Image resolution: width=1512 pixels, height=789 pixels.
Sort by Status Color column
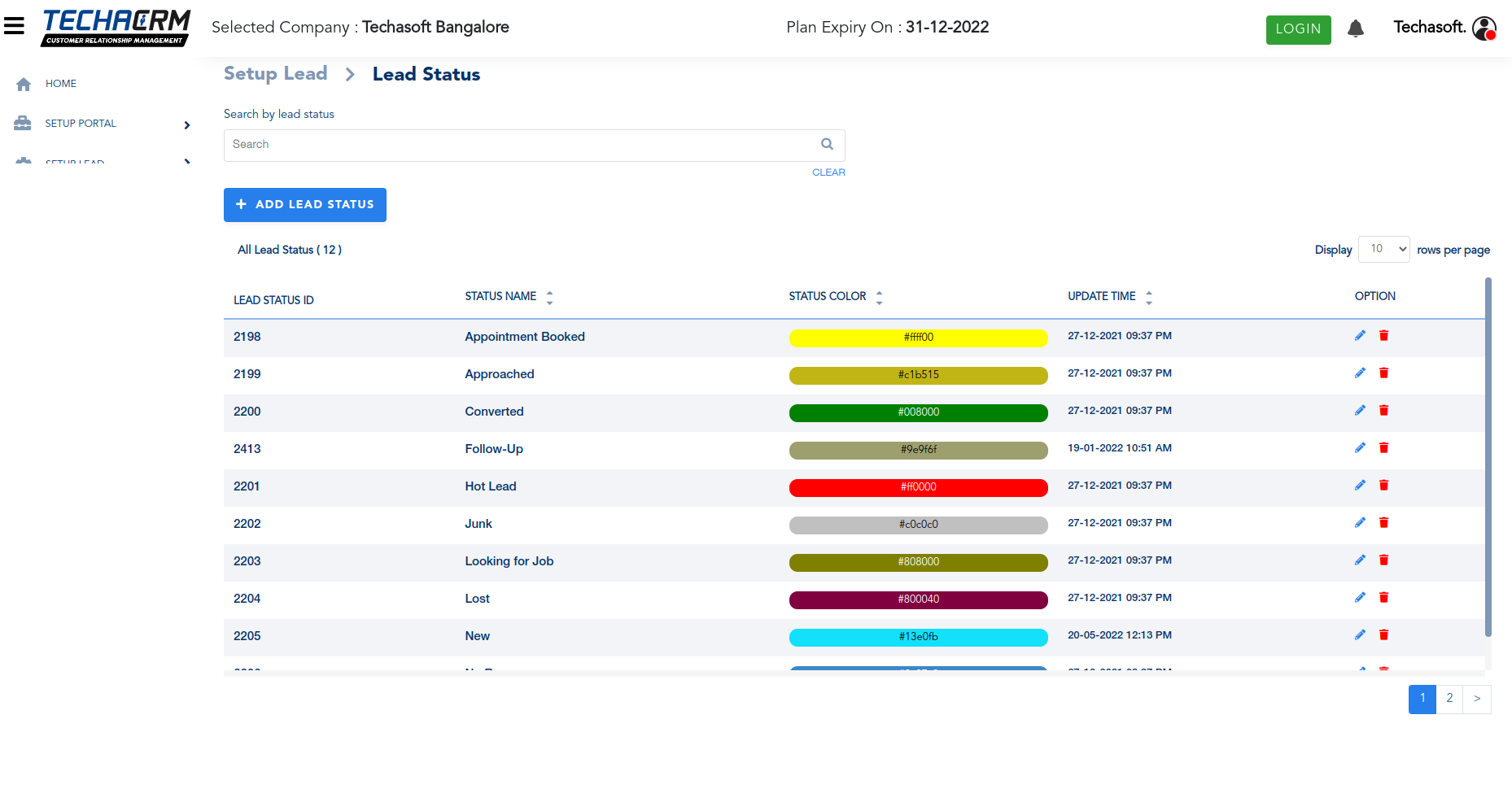click(x=879, y=297)
